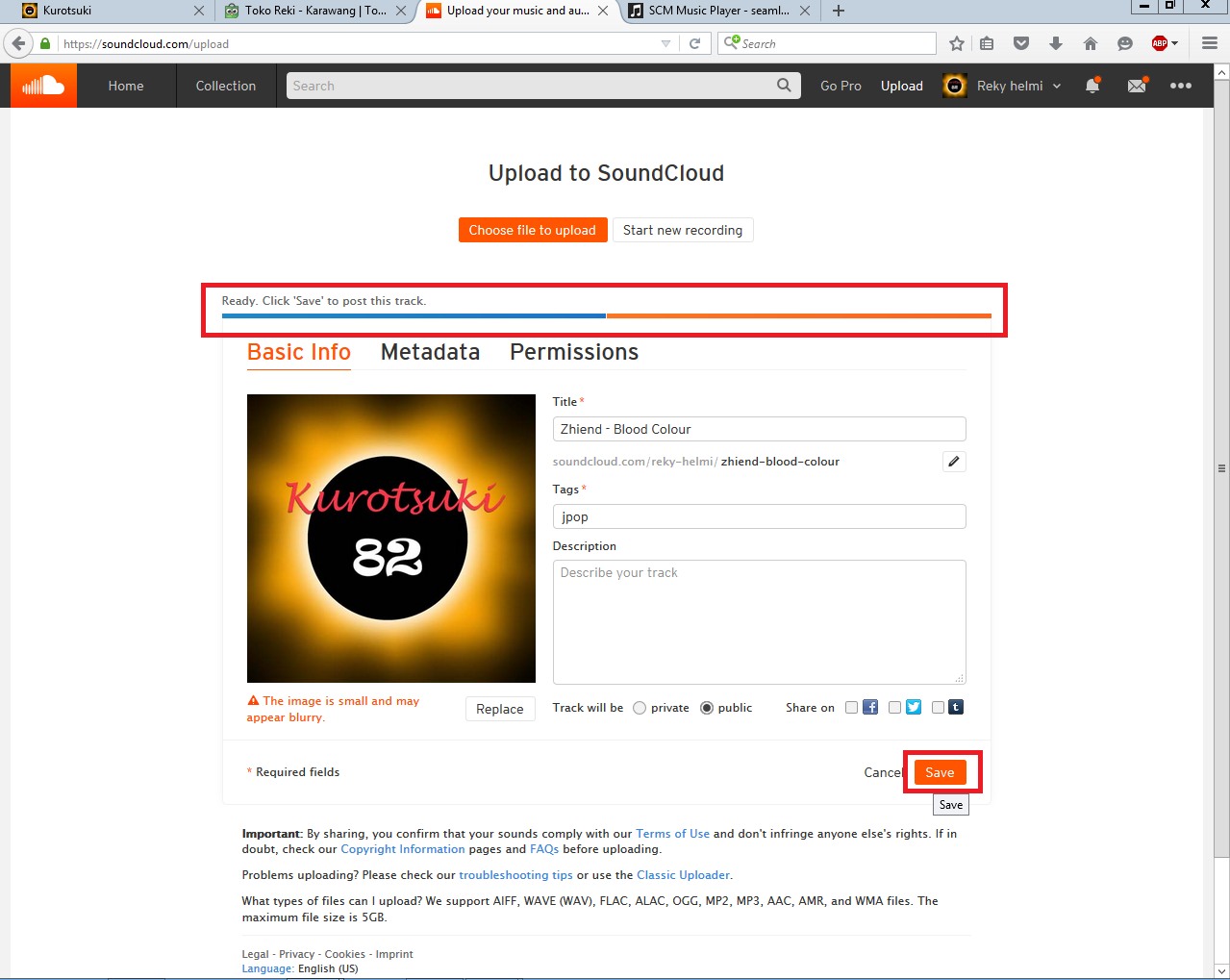
Task: Open the URL bar history dropdown arrow
Action: click(x=666, y=43)
